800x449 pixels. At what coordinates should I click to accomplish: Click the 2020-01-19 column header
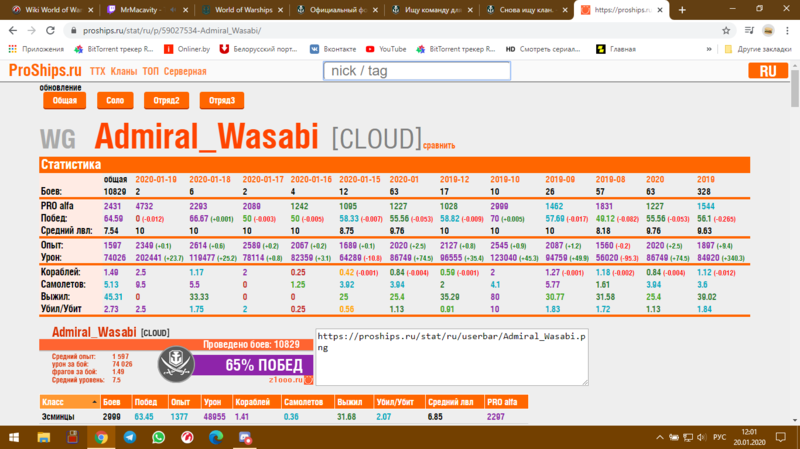click(x=156, y=180)
